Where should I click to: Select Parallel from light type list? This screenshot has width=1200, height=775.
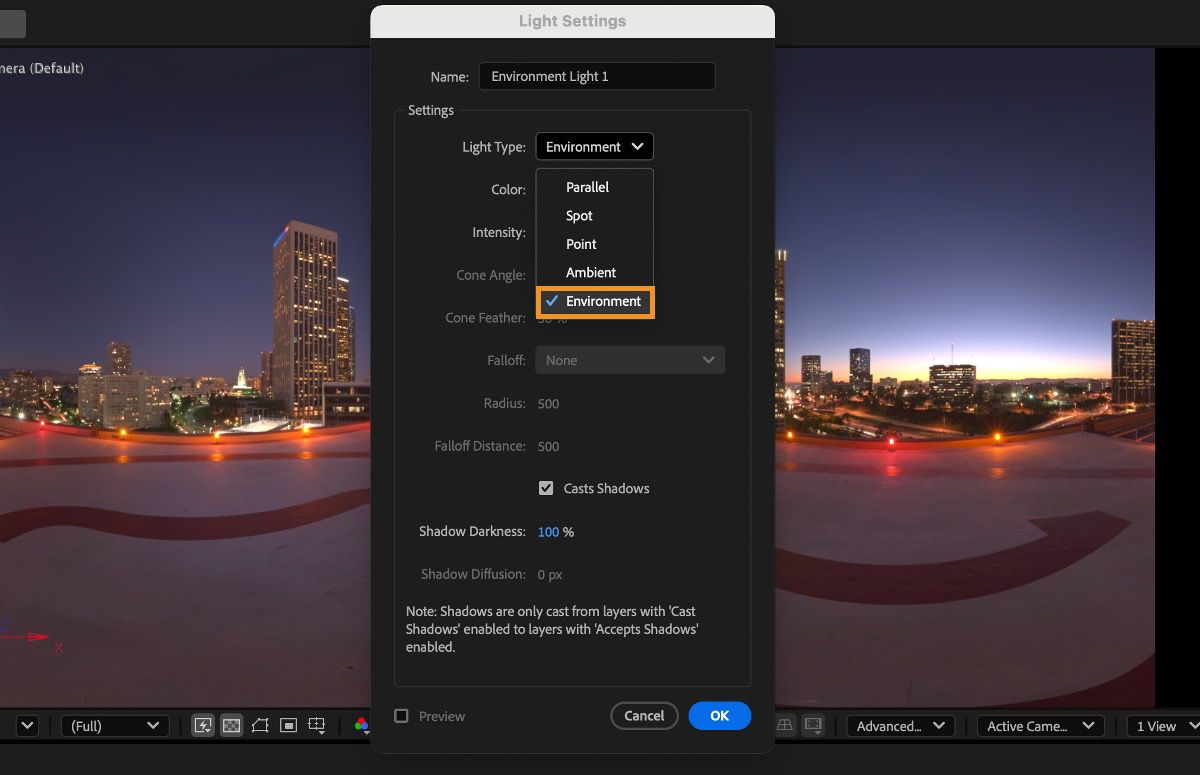[587, 187]
